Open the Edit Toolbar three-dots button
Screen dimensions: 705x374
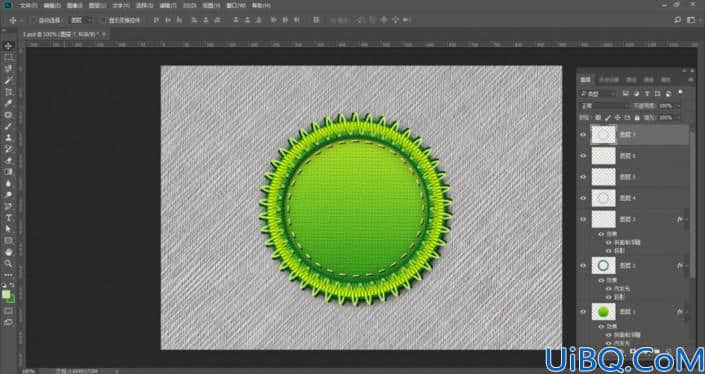(x=9, y=275)
